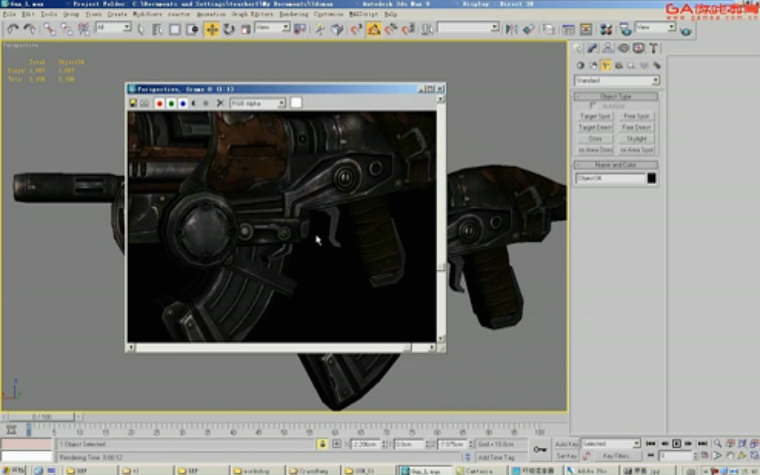Collapse the Object Type rollout
Viewport: 760px width, 475px height.
(616, 96)
